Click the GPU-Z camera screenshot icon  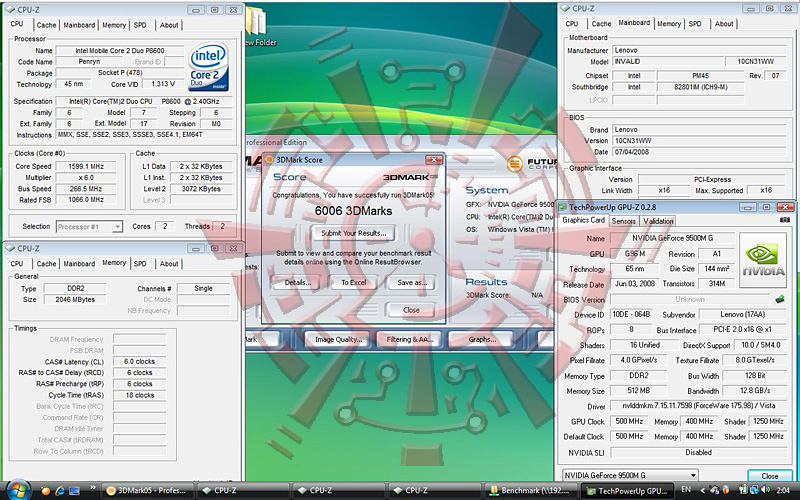(x=785, y=220)
